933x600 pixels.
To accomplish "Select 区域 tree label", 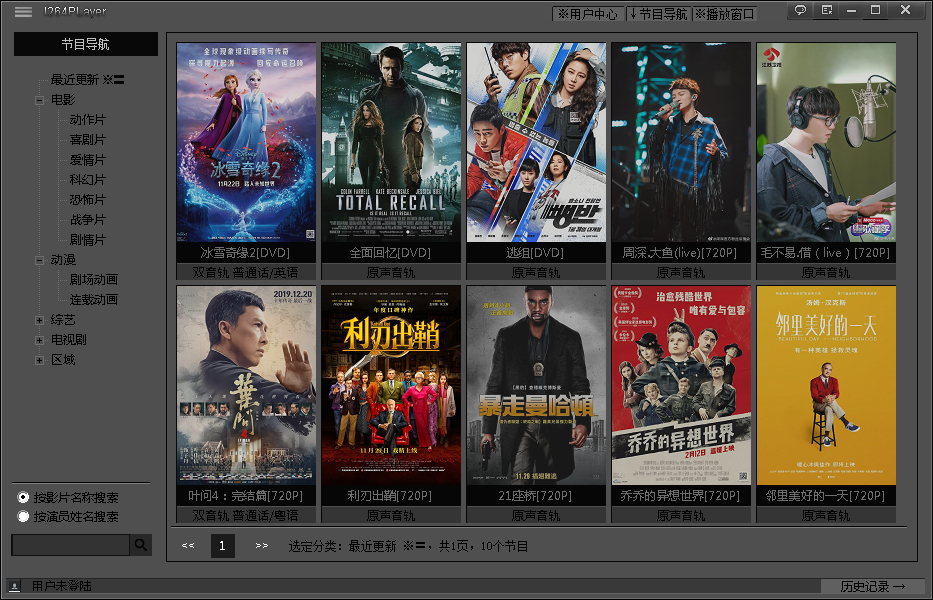I will [63, 360].
